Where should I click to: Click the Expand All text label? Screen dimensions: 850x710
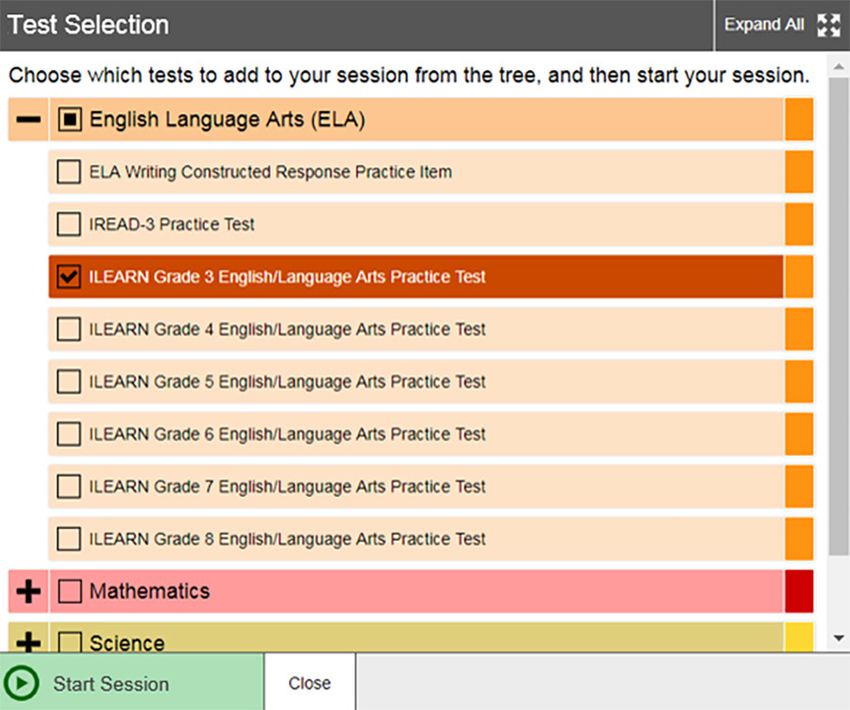point(764,25)
